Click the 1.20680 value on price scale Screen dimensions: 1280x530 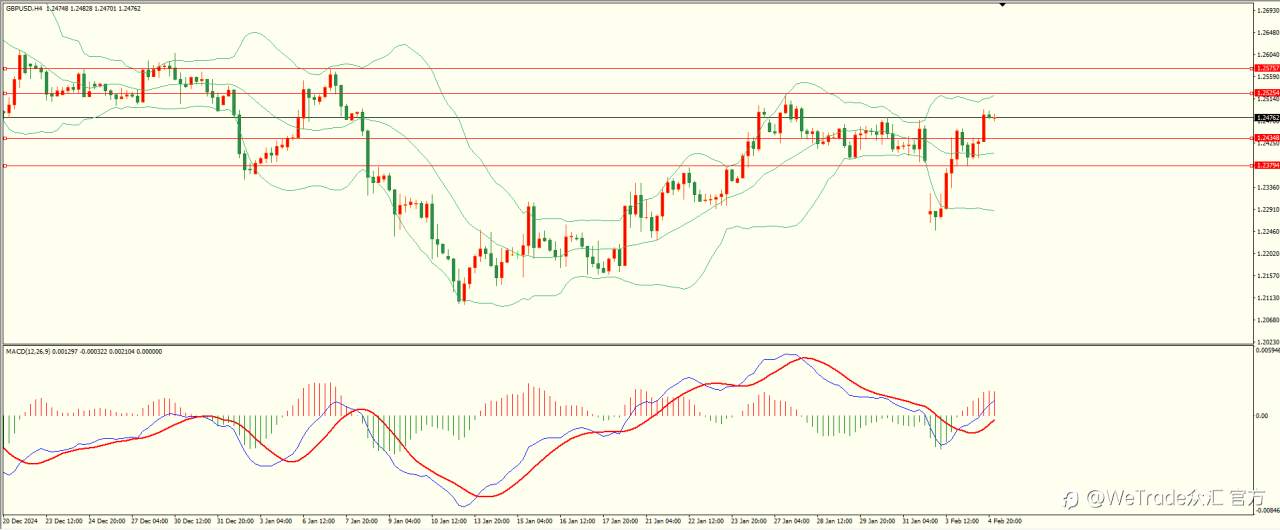1268,320
